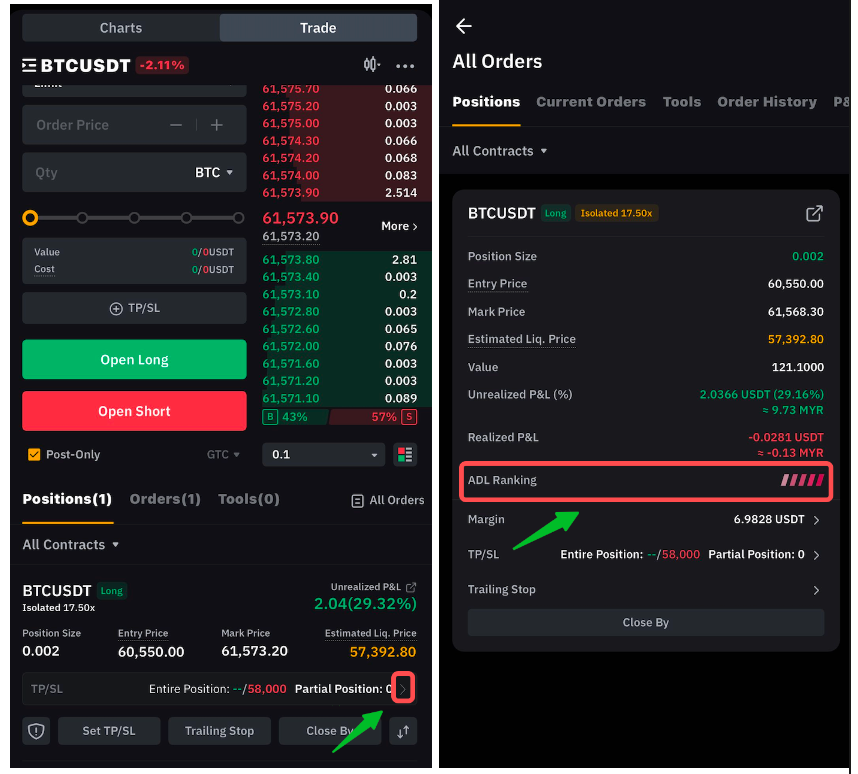Viewport: 858px width, 774px height.
Task: Click into the Order Price input field
Action: 90,125
